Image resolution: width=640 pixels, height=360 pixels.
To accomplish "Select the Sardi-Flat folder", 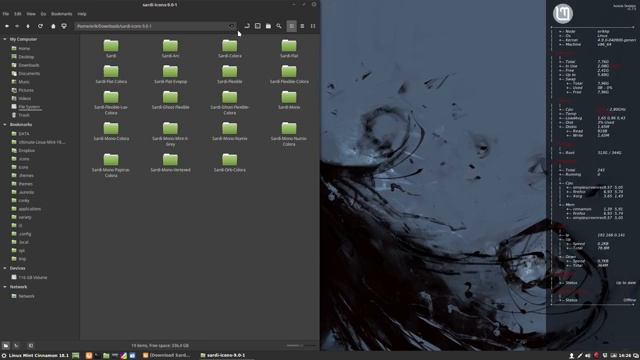I will (289, 49).
